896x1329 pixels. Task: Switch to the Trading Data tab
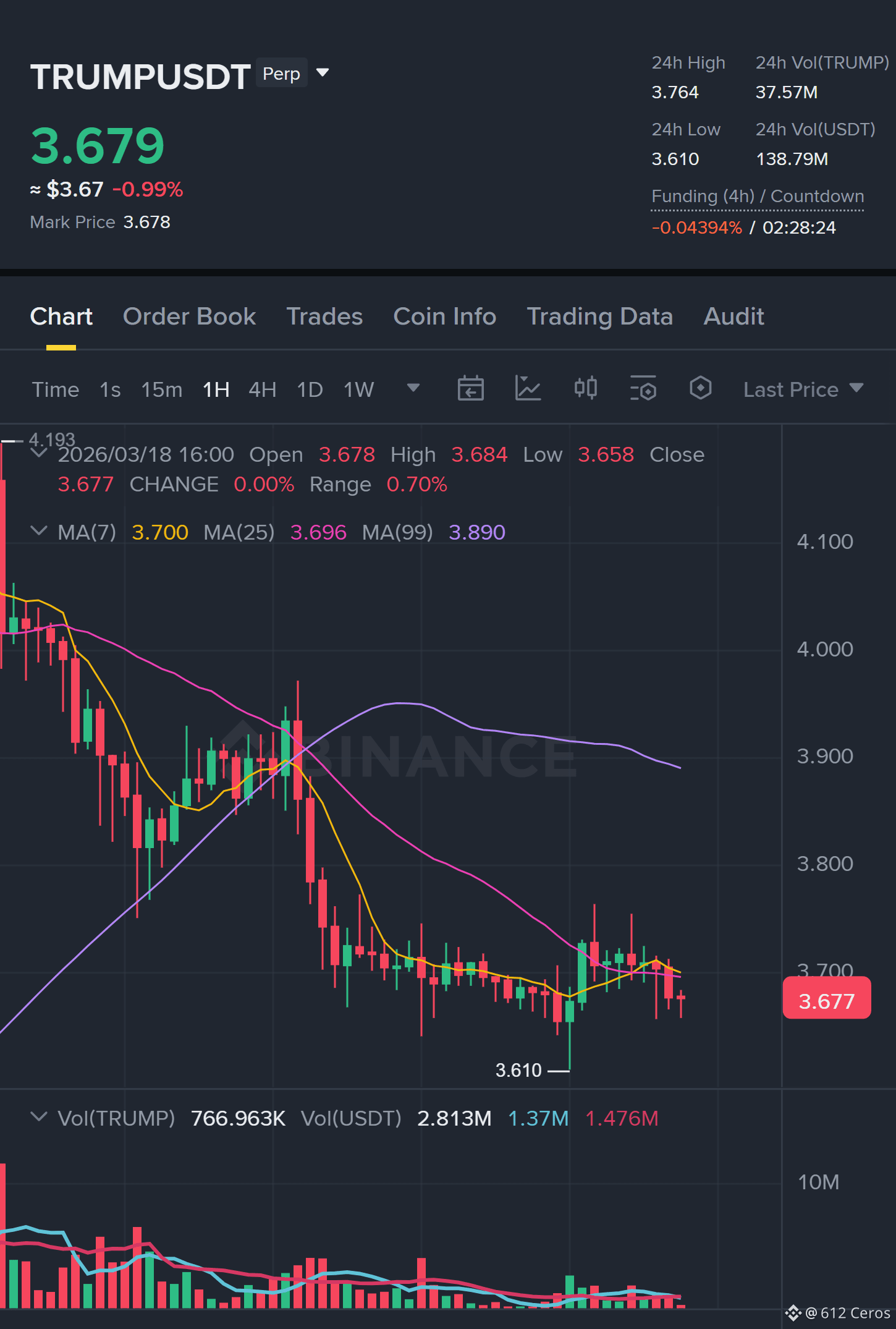(599, 316)
